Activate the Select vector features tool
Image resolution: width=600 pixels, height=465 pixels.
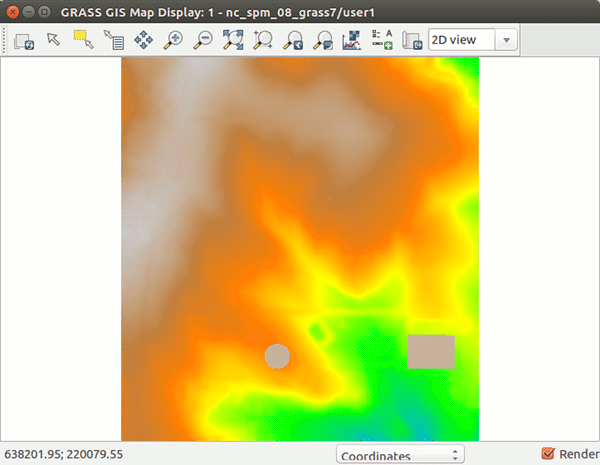[x=83, y=41]
